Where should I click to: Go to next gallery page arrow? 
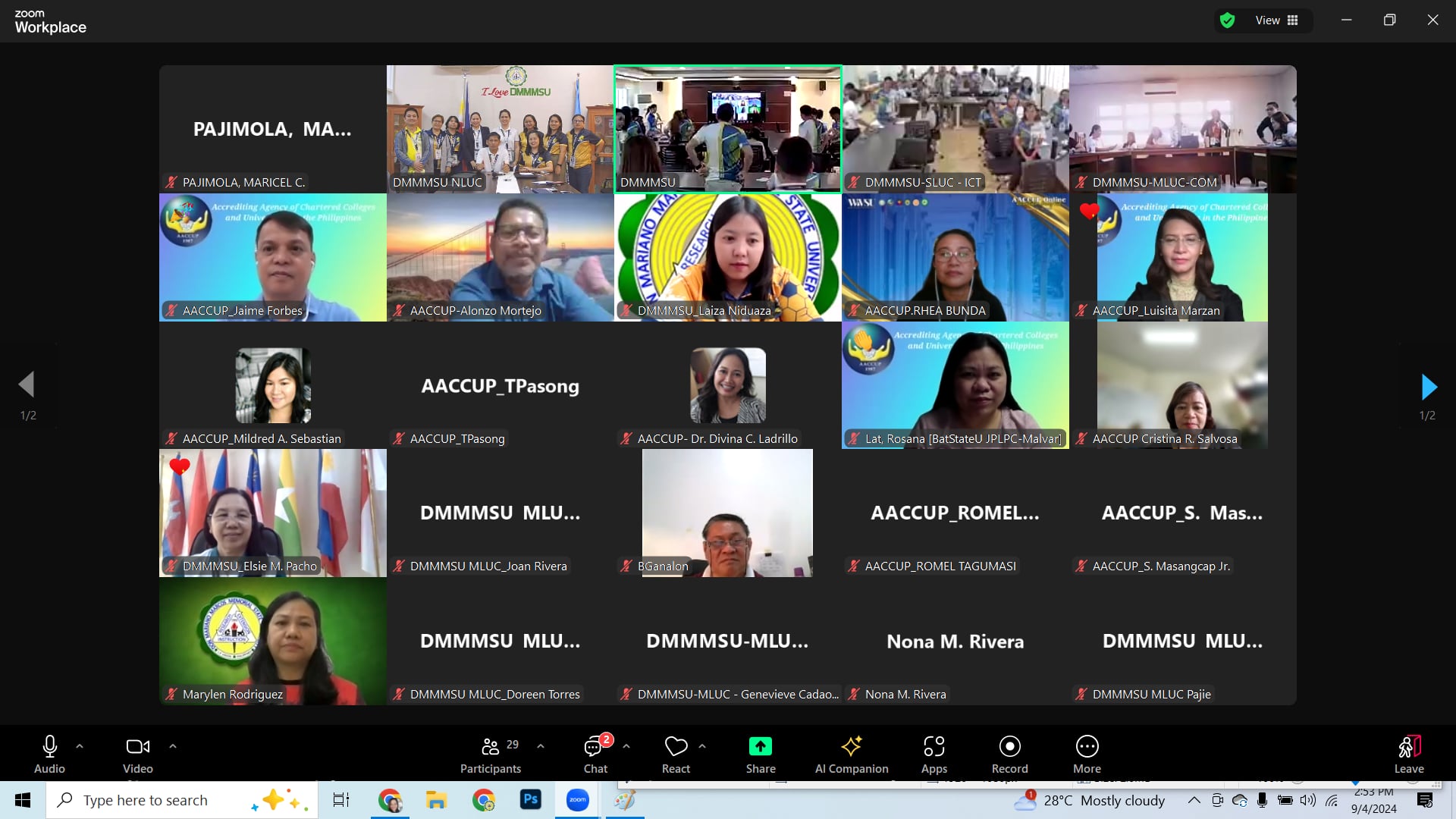tap(1429, 387)
